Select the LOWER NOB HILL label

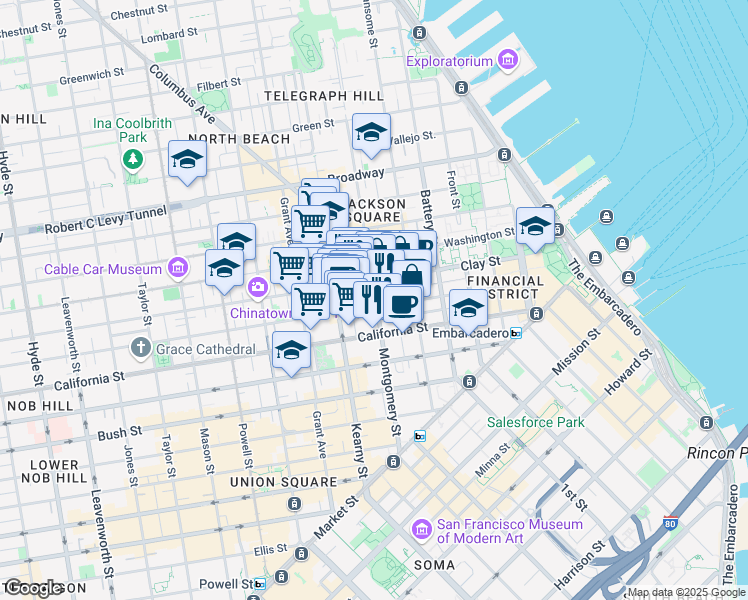coord(54,472)
